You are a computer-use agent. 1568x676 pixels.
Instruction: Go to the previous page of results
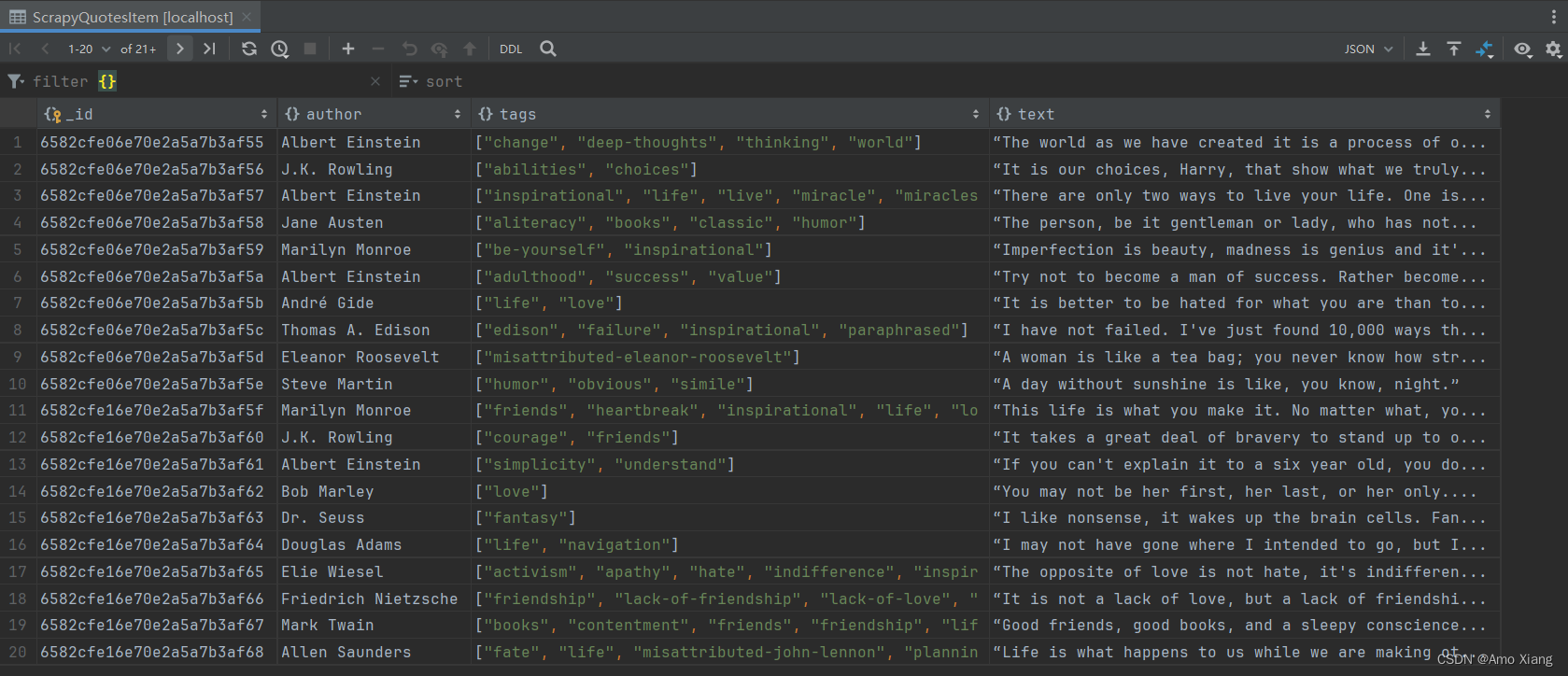(x=45, y=49)
